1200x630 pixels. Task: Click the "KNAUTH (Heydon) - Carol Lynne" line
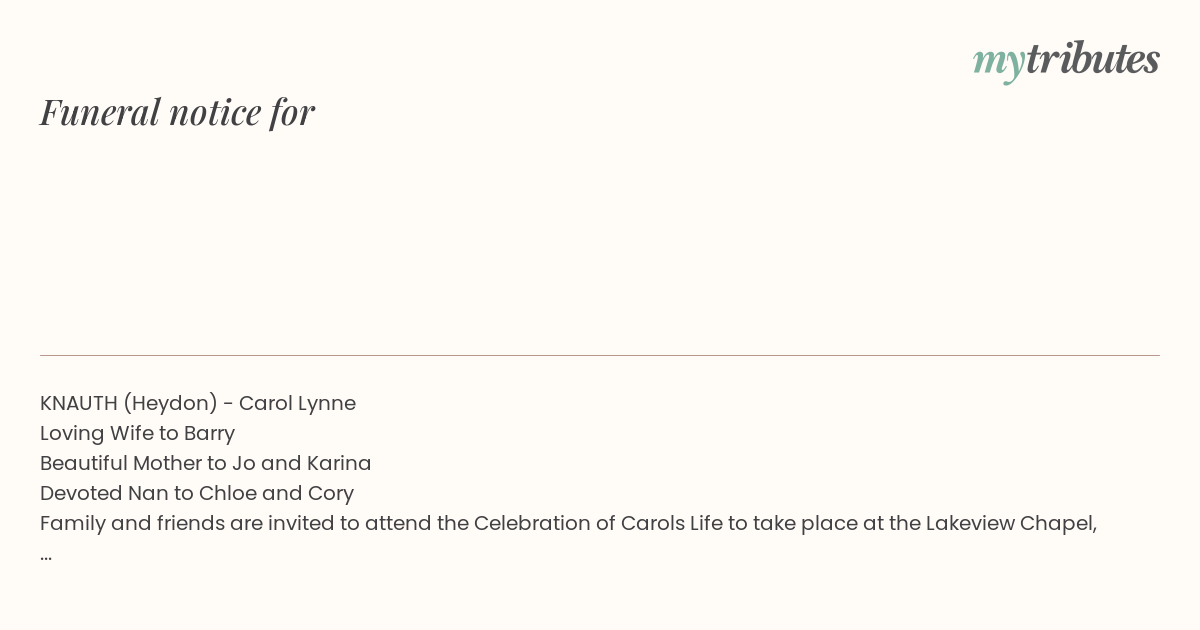click(198, 403)
